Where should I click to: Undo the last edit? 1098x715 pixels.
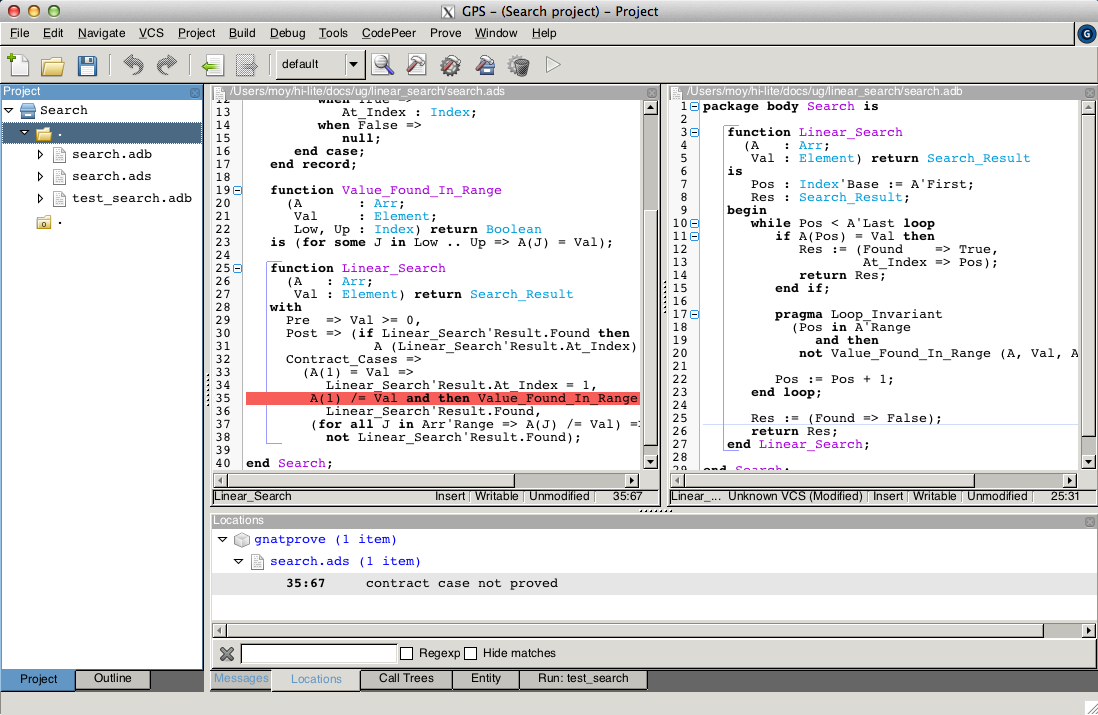(x=133, y=65)
